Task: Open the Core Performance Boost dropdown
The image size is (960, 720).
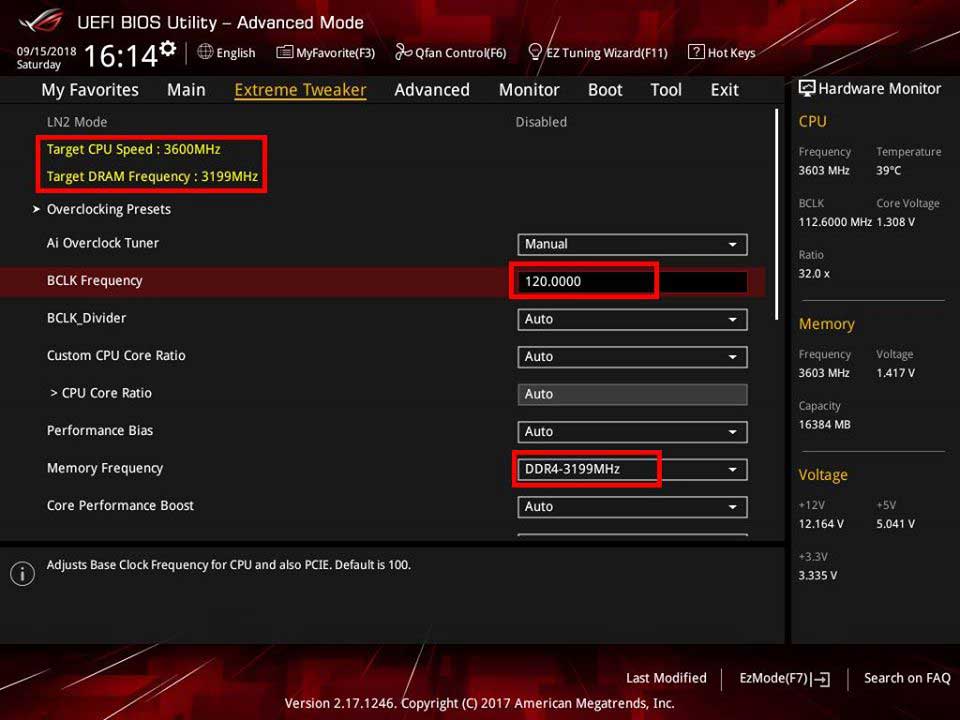Action: click(632, 507)
